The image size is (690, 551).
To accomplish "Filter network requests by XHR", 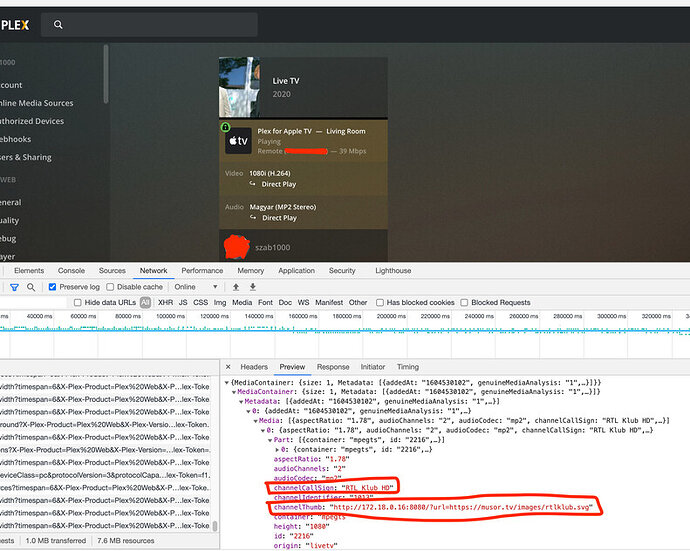I will point(165,302).
